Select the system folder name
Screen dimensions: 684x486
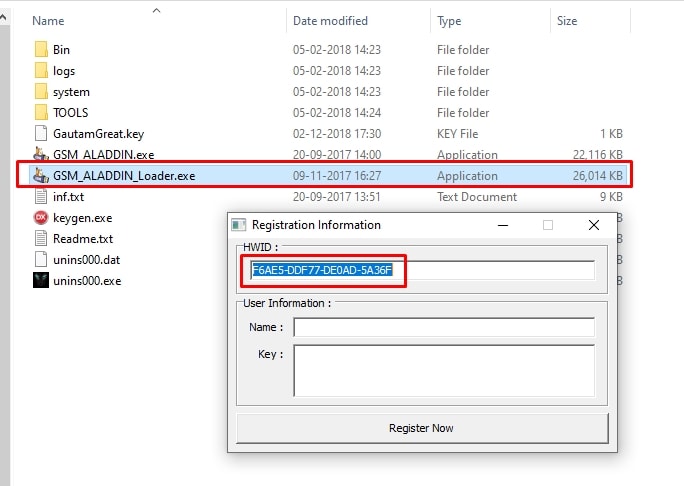coord(72,92)
